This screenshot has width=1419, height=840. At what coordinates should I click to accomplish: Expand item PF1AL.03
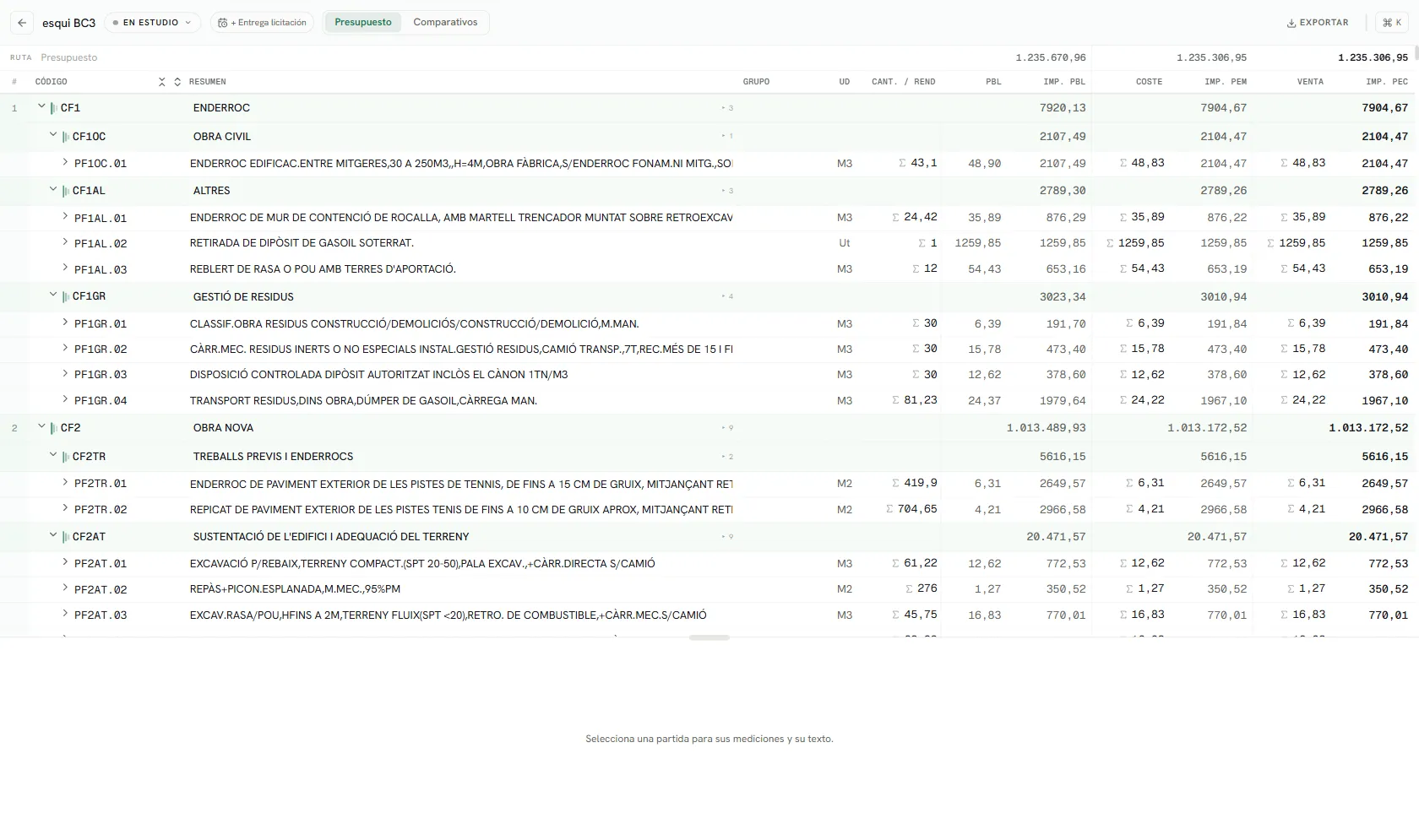click(x=65, y=268)
